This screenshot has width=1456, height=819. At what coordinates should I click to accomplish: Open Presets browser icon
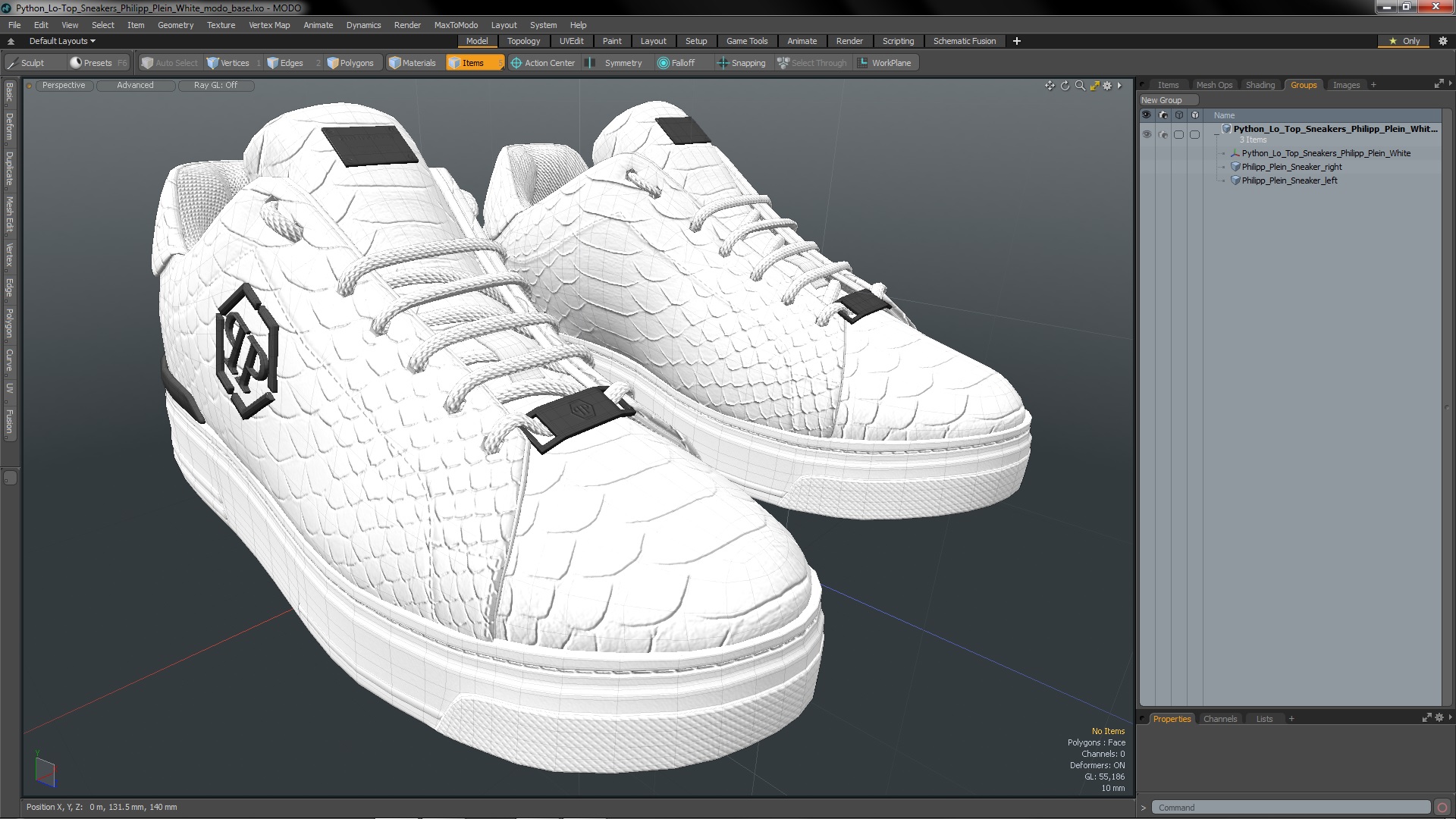[76, 63]
